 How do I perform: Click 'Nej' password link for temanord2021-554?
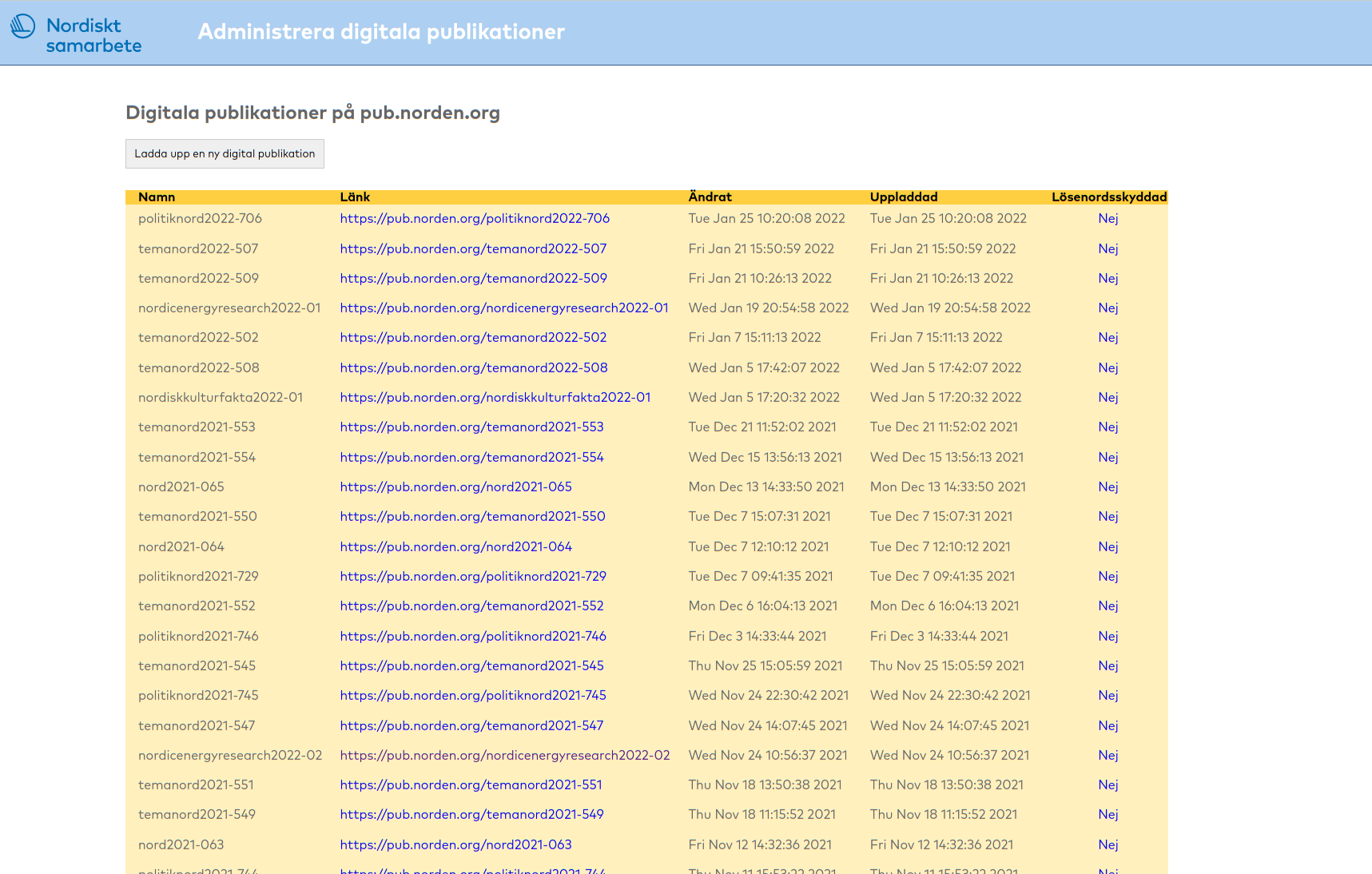(x=1108, y=457)
